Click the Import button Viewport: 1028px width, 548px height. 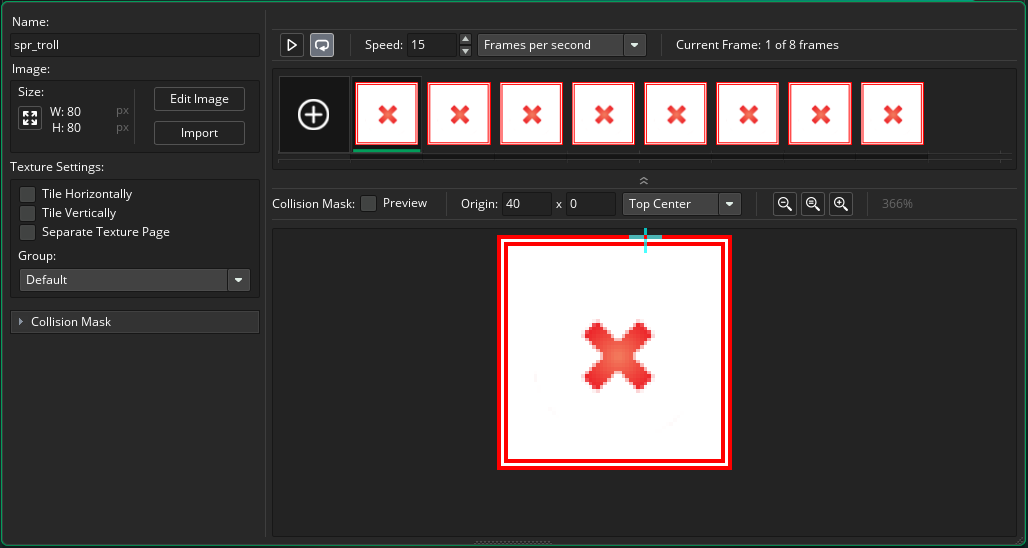[x=199, y=133]
